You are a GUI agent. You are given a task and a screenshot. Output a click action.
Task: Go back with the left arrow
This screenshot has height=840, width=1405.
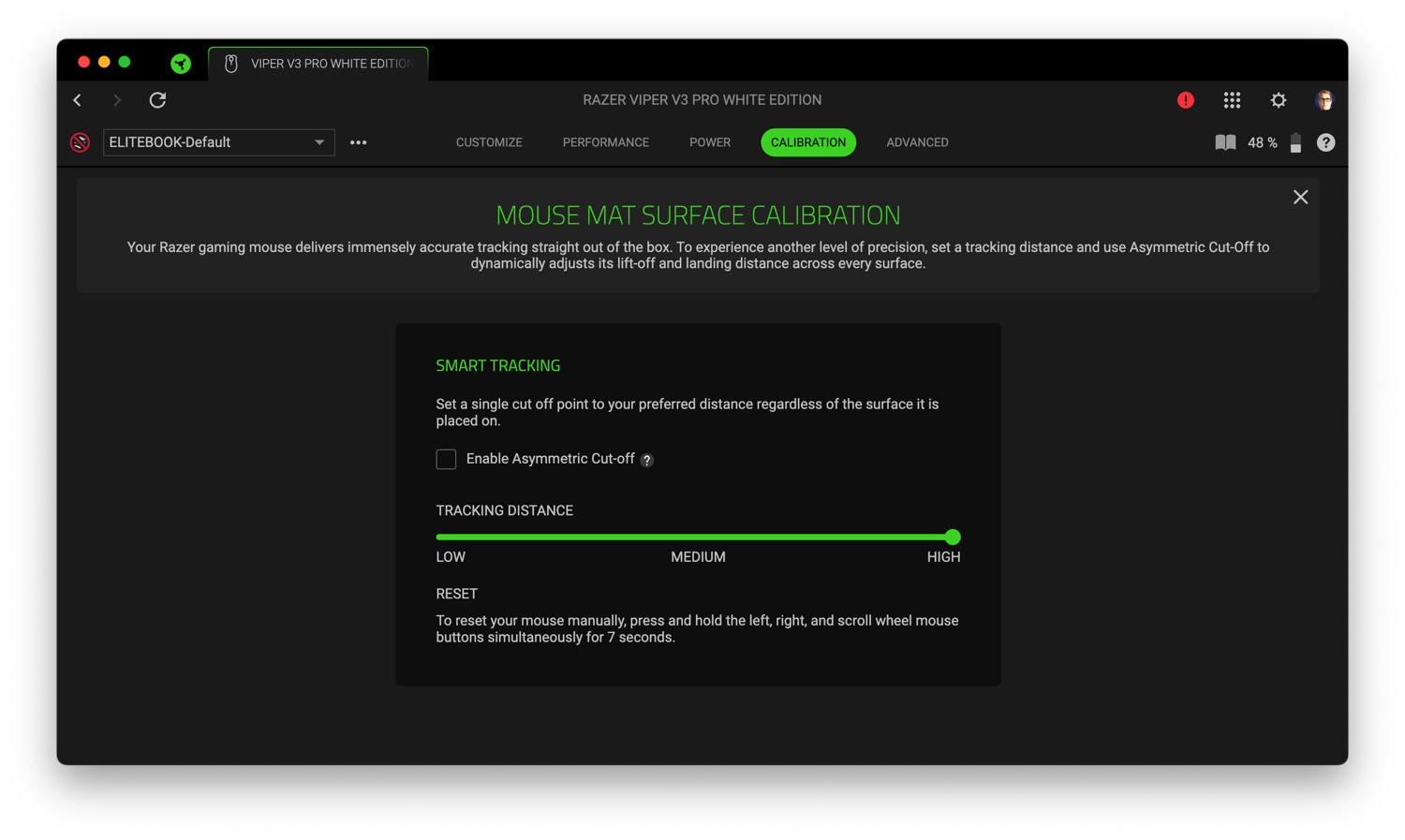tap(78, 100)
